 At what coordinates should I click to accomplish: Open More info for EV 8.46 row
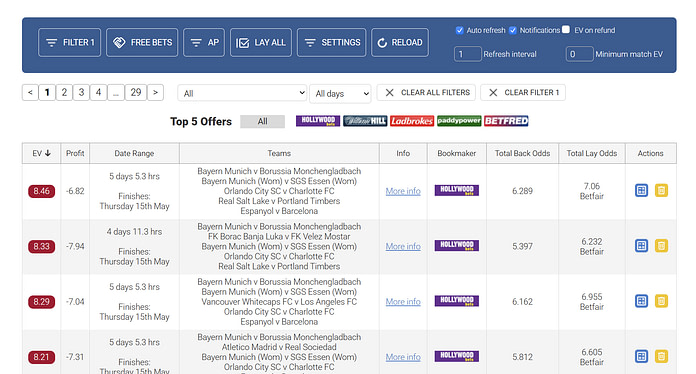point(403,191)
